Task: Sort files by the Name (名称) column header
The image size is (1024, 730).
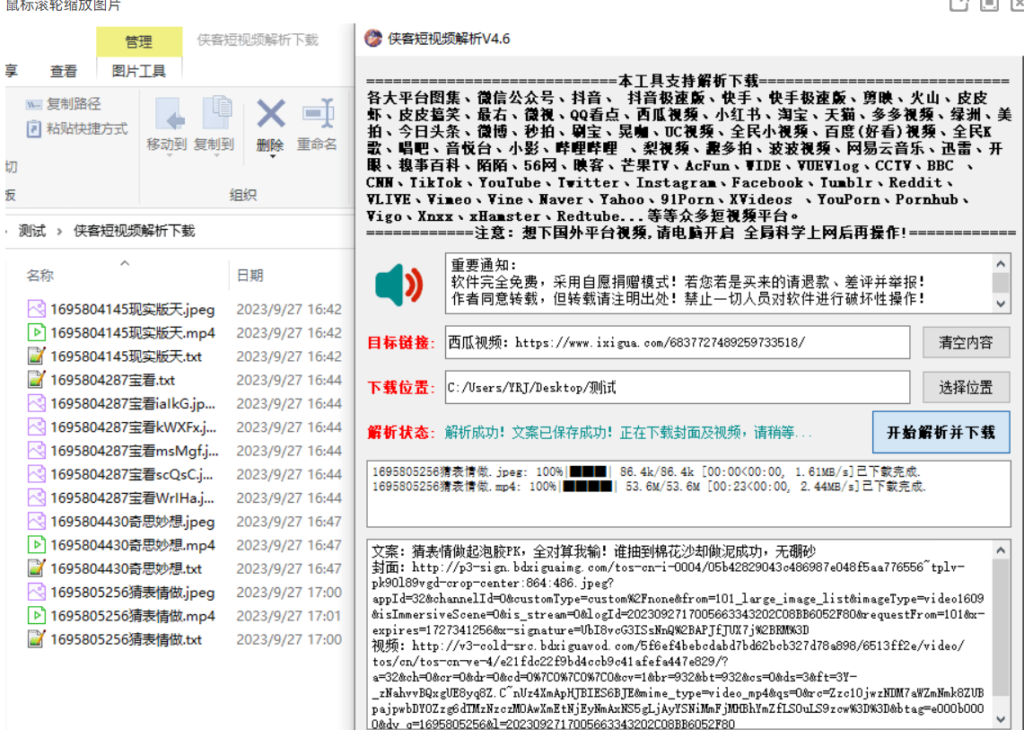Action: (40, 275)
